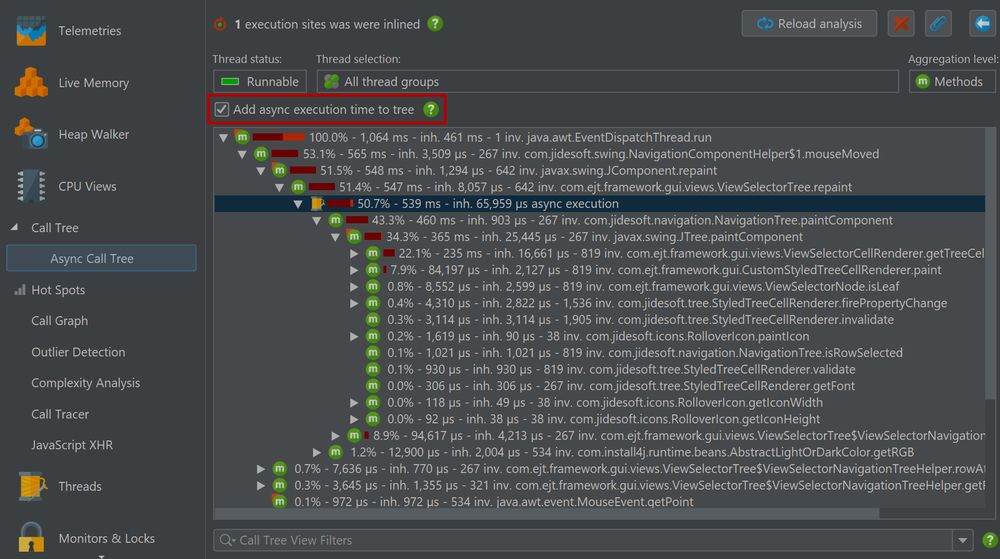Select Hot Spots view in sidebar
Screen dimensions: 1000x559
pyautogui.click(x=58, y=289)
